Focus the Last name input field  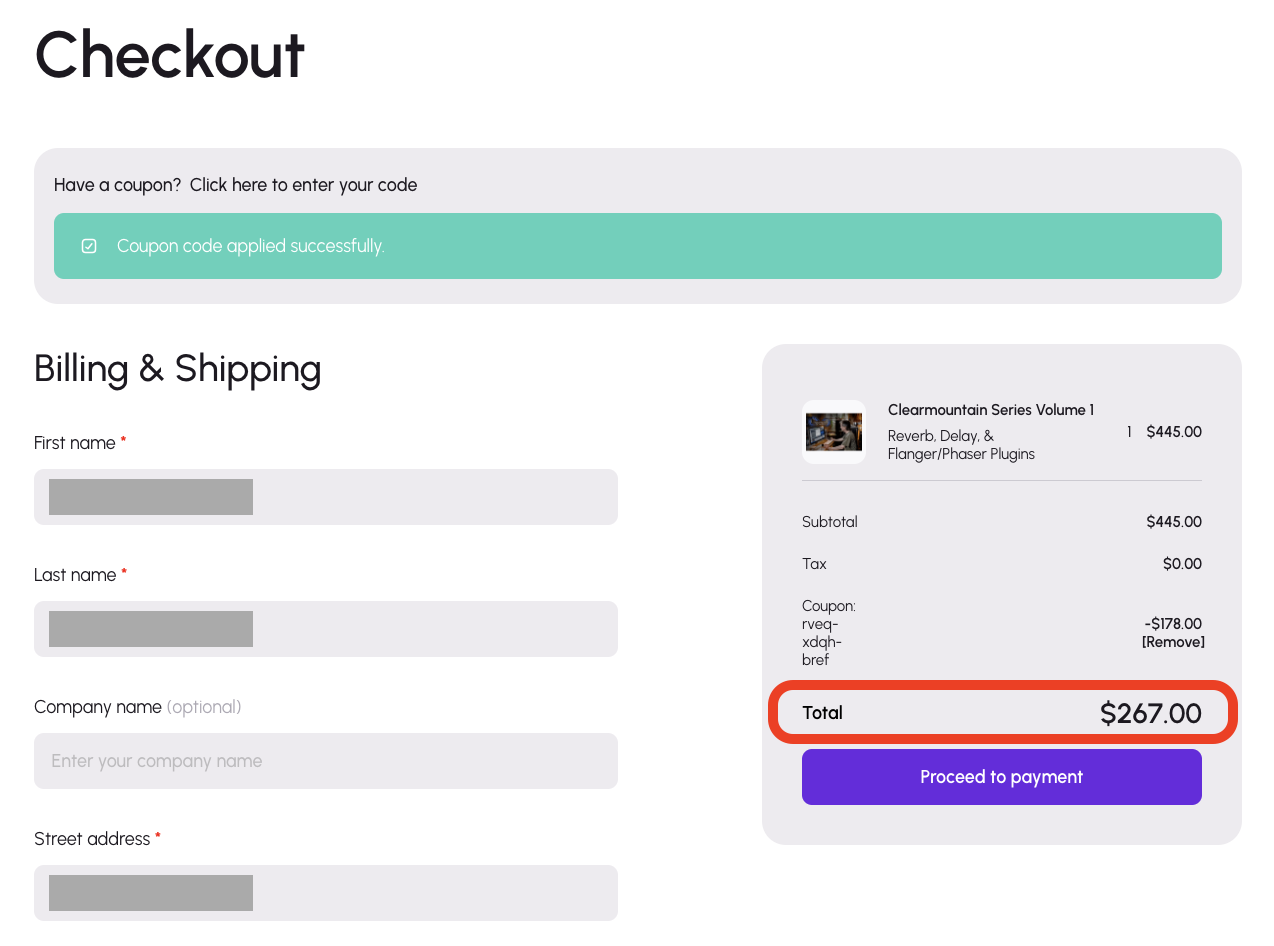[x=326, y=629]
